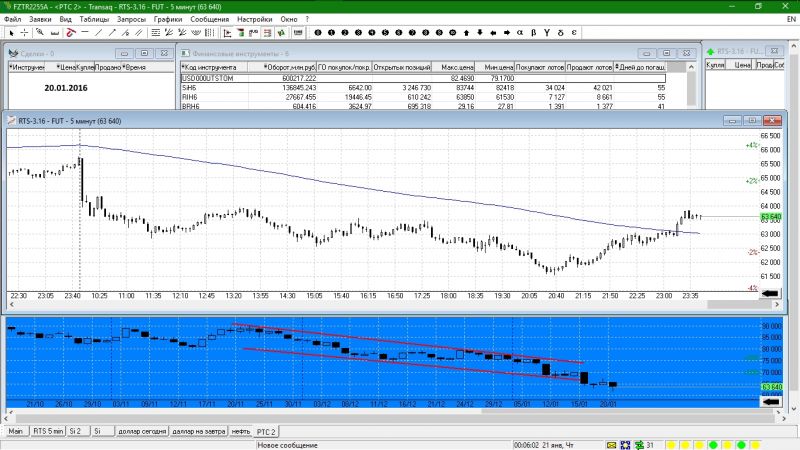Click the first green status indicator light
This screenshot has width=800, height=450.
[713, 445]
